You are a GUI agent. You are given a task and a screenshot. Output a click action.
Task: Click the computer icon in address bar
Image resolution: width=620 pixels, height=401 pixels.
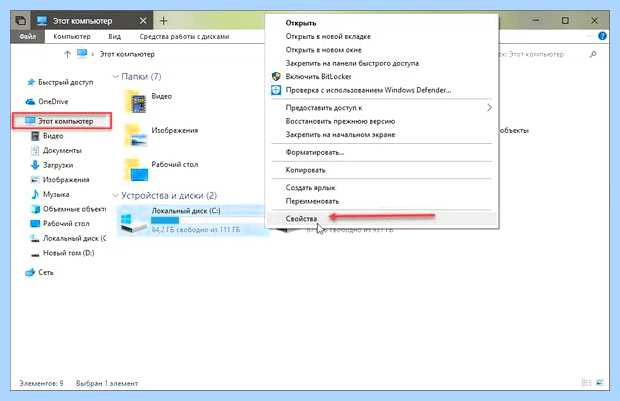82,53
